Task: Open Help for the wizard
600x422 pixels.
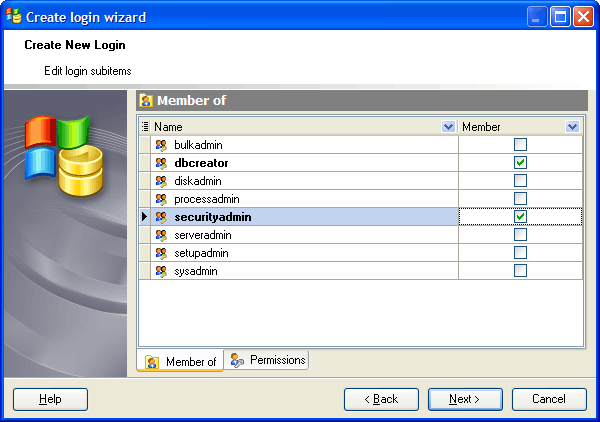Action: (50, 399)
